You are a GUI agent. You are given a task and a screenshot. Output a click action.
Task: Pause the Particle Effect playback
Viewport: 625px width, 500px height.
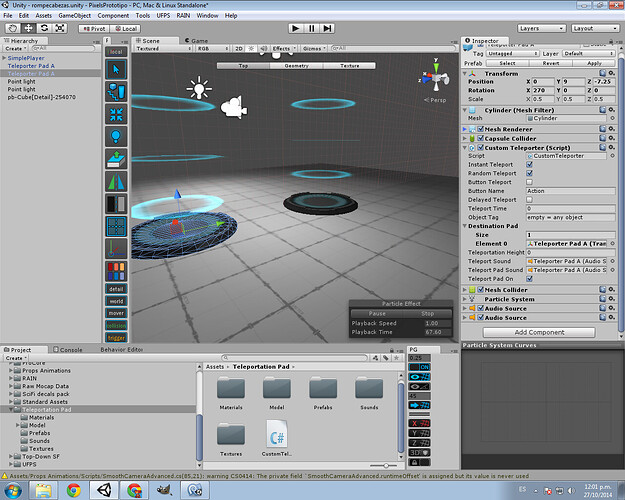click(377, 313)
